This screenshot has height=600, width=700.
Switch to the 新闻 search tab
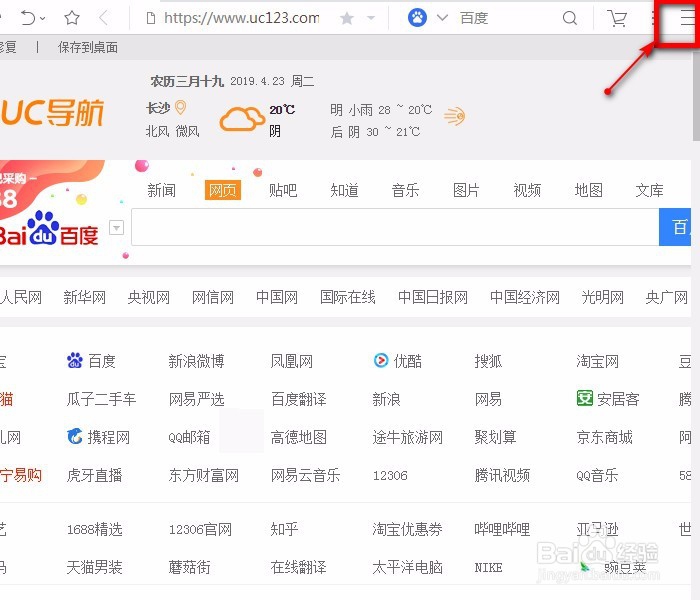pos(162,190)
